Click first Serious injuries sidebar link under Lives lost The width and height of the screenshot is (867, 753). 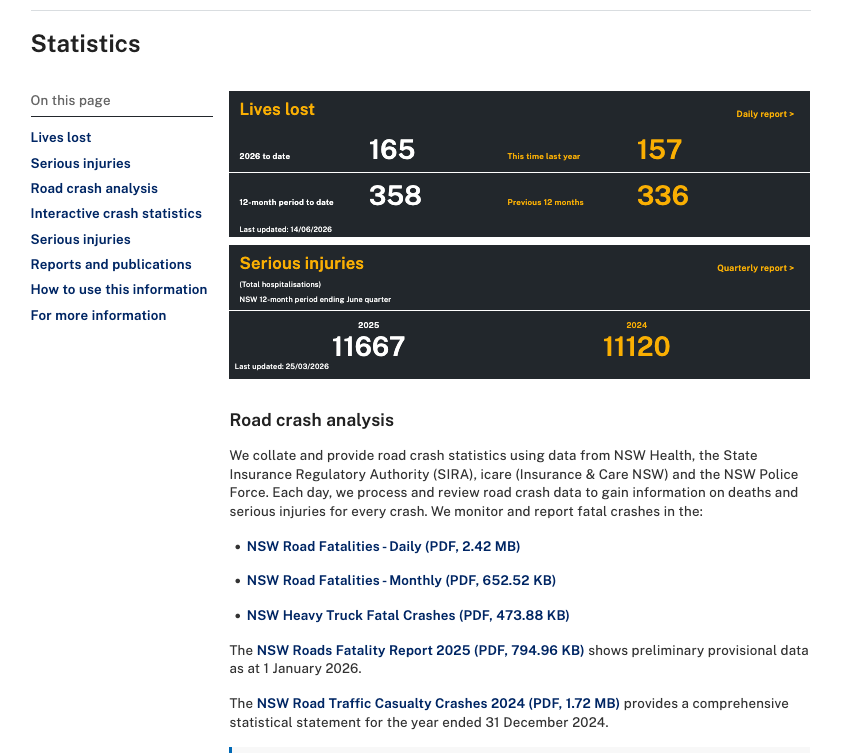click(x=81, y=163)
